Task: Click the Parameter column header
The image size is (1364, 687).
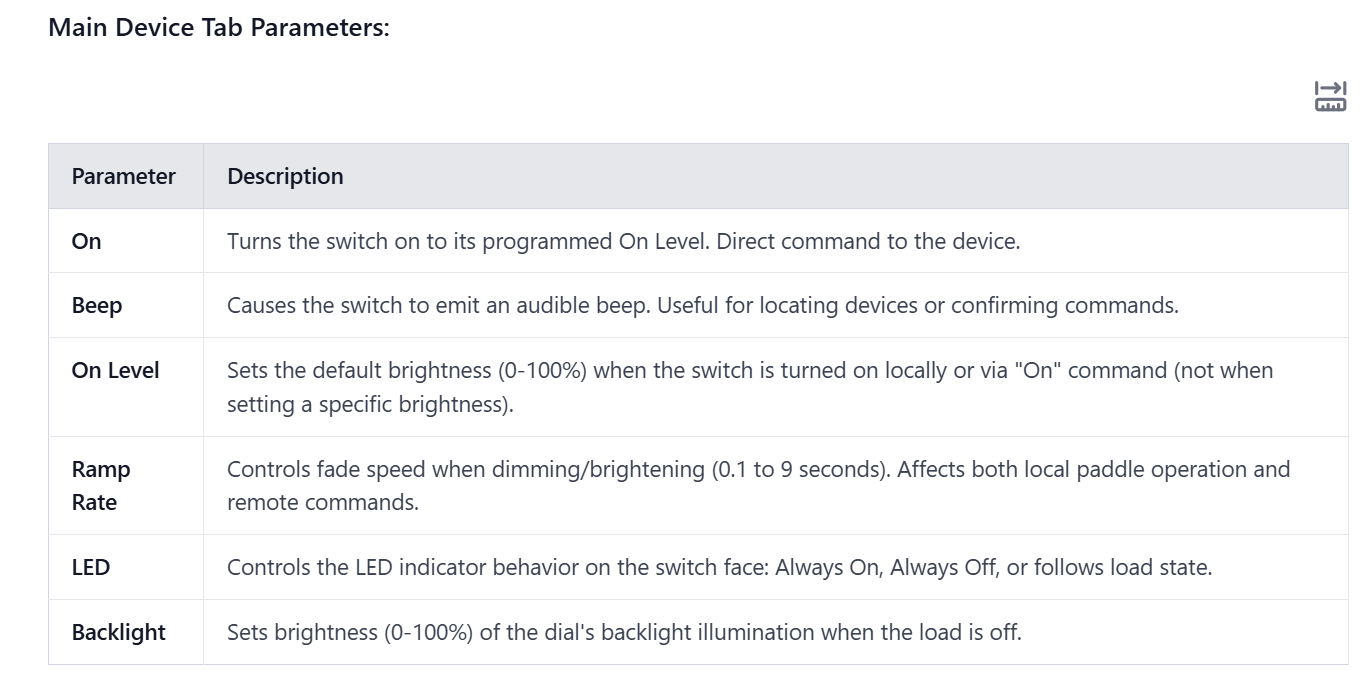Action: tap(123, 177)
